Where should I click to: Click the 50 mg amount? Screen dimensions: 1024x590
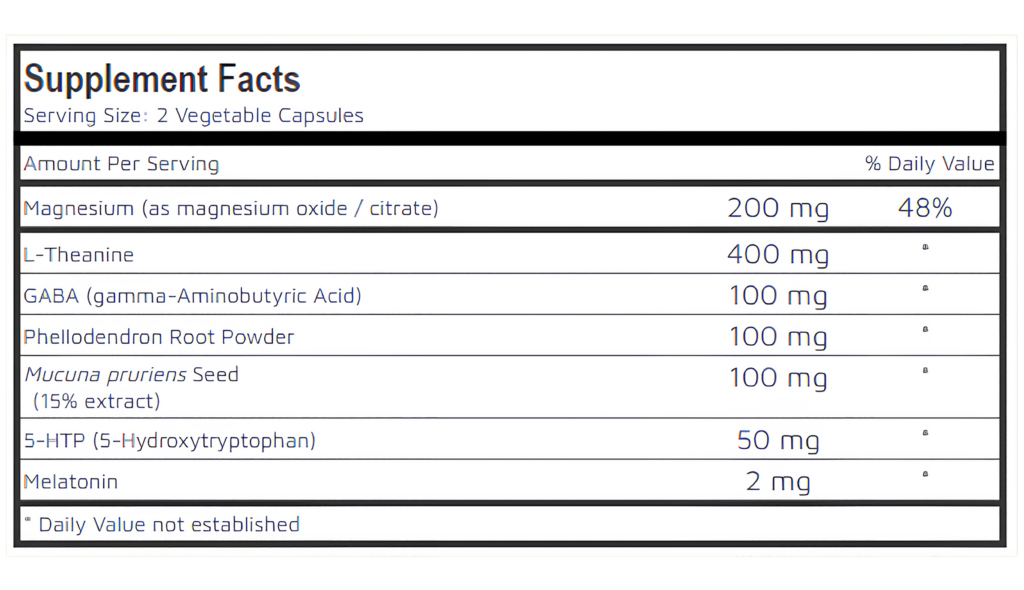tap(778, 440)
